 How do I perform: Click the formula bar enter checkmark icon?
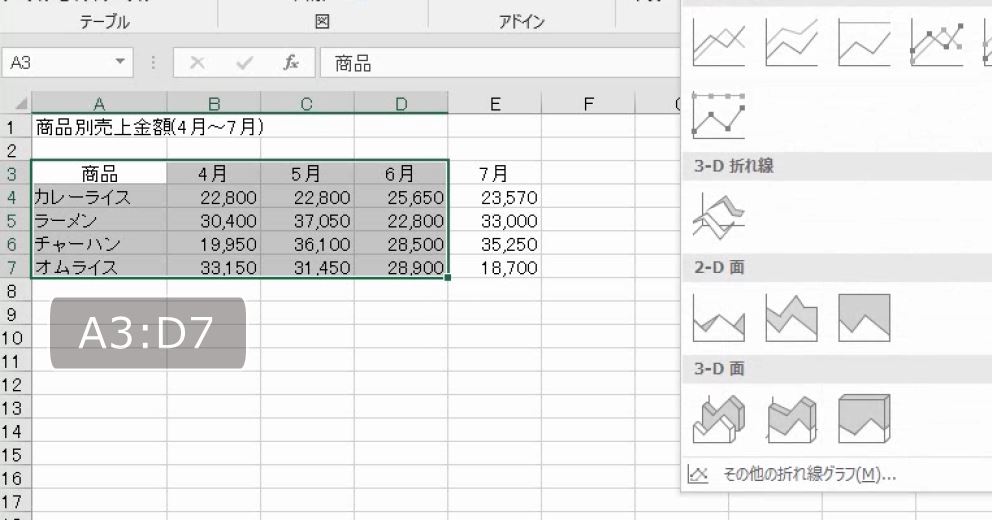tap(244, 63)
